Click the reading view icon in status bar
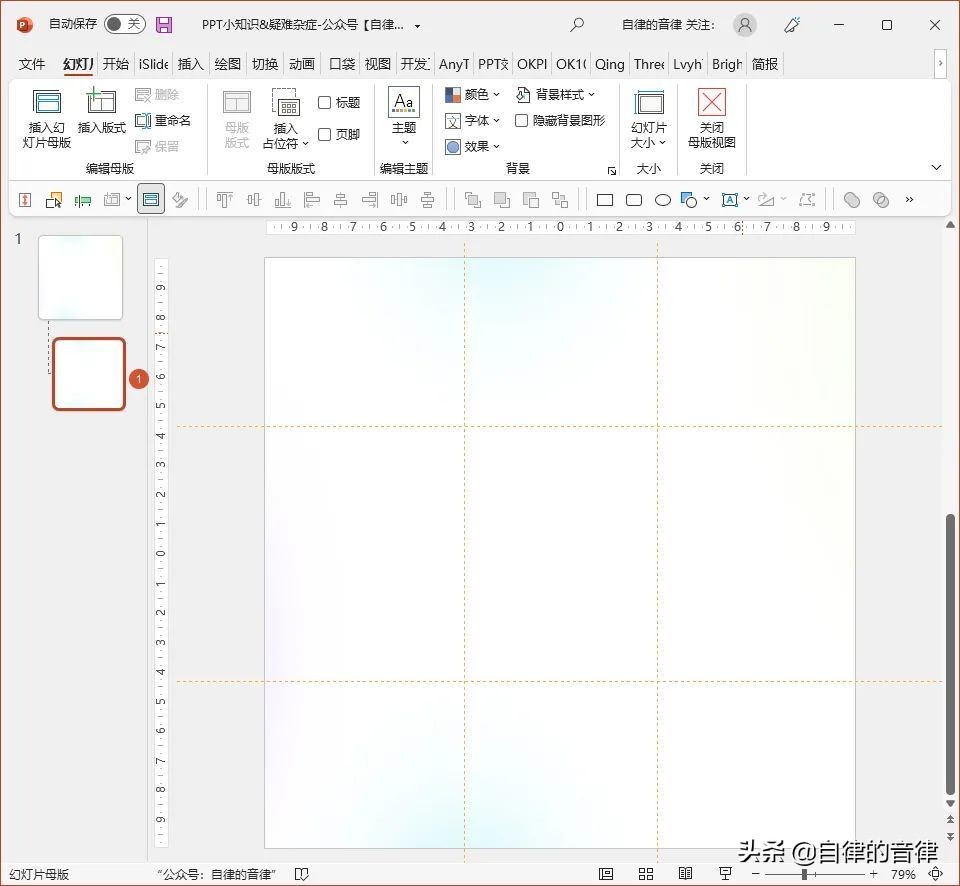Screen dimensions: 960x886 [685, 873]
